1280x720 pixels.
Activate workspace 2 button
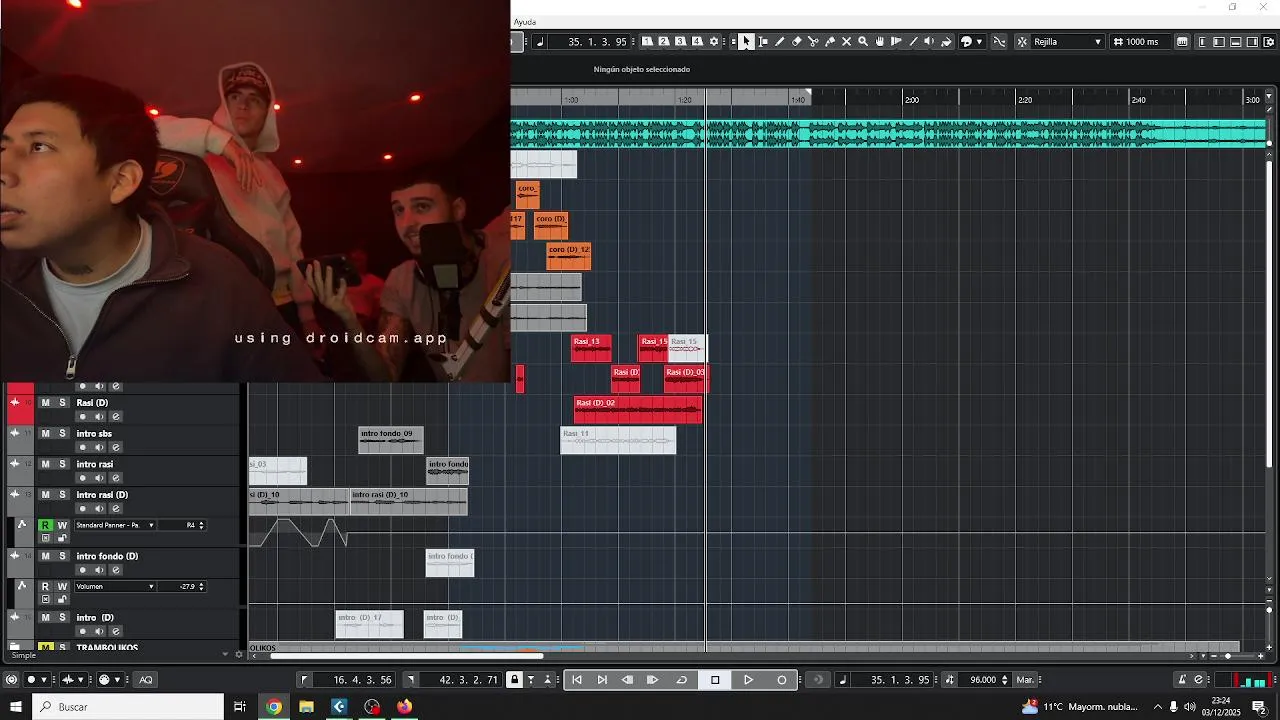click(663, 41)
